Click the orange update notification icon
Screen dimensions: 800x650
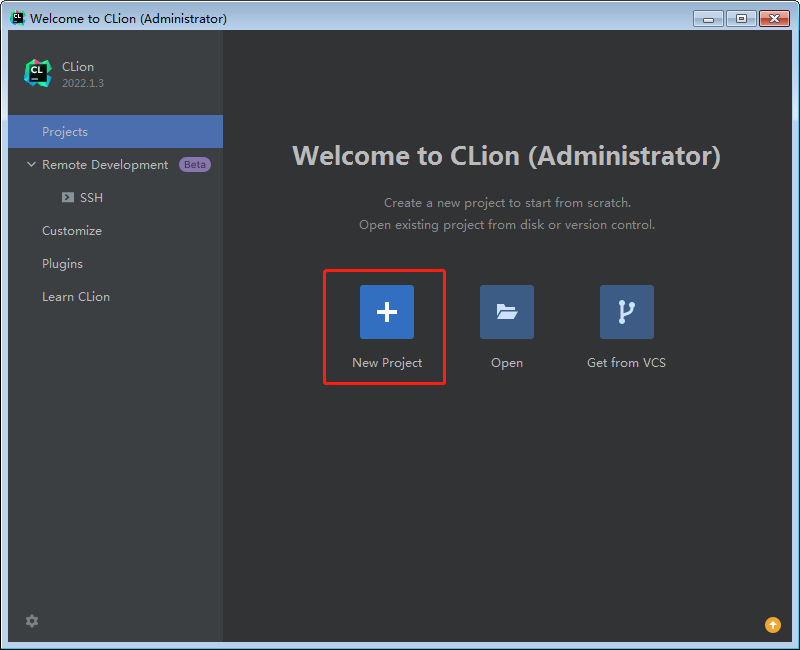[772, 625]
